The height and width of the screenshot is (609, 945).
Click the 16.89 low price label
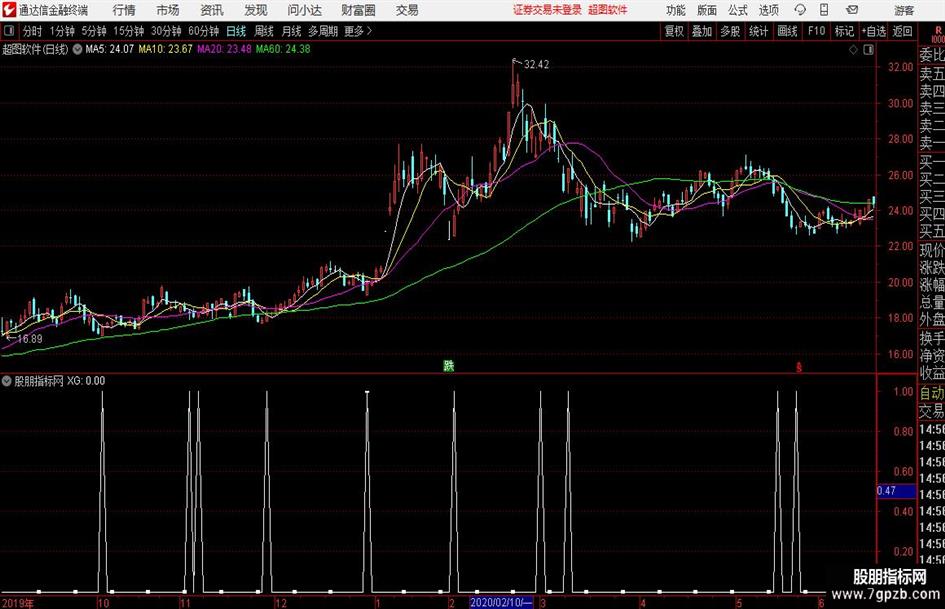point(30,339)
